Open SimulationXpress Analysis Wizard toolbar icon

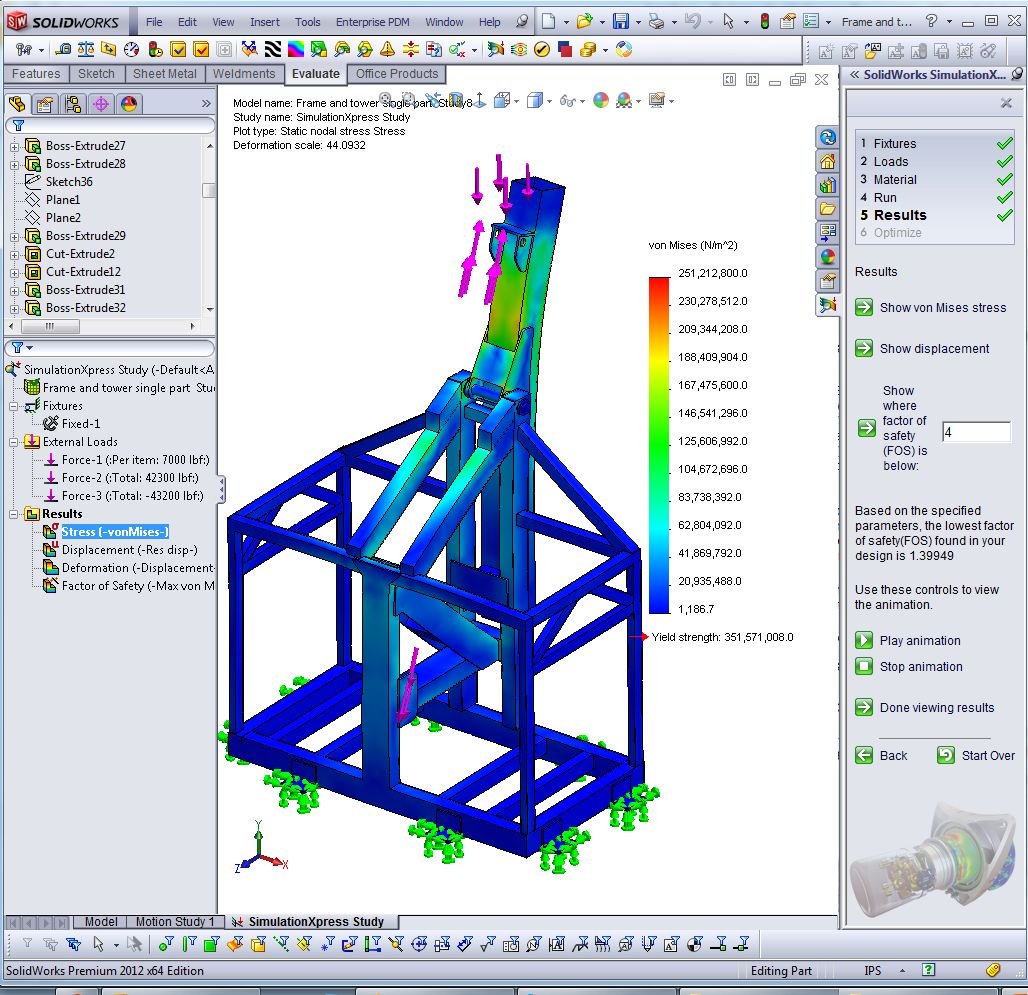(x=496, y=49)
